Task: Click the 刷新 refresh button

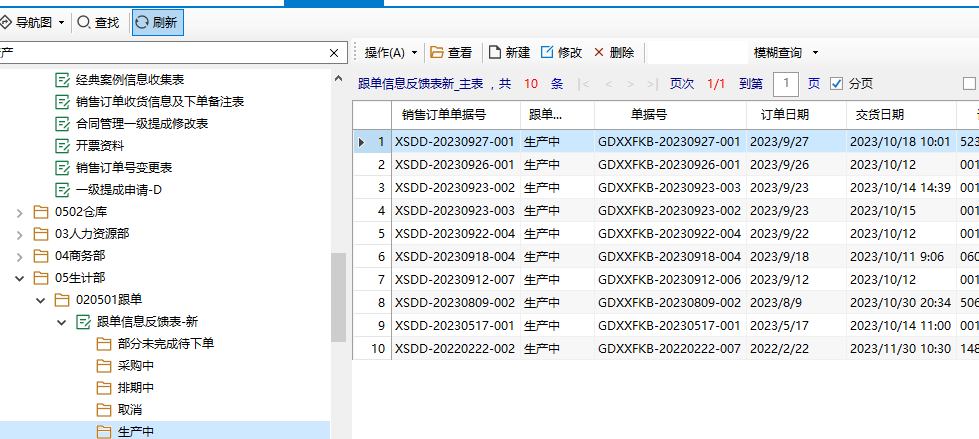Action: [x=157, y=21]
